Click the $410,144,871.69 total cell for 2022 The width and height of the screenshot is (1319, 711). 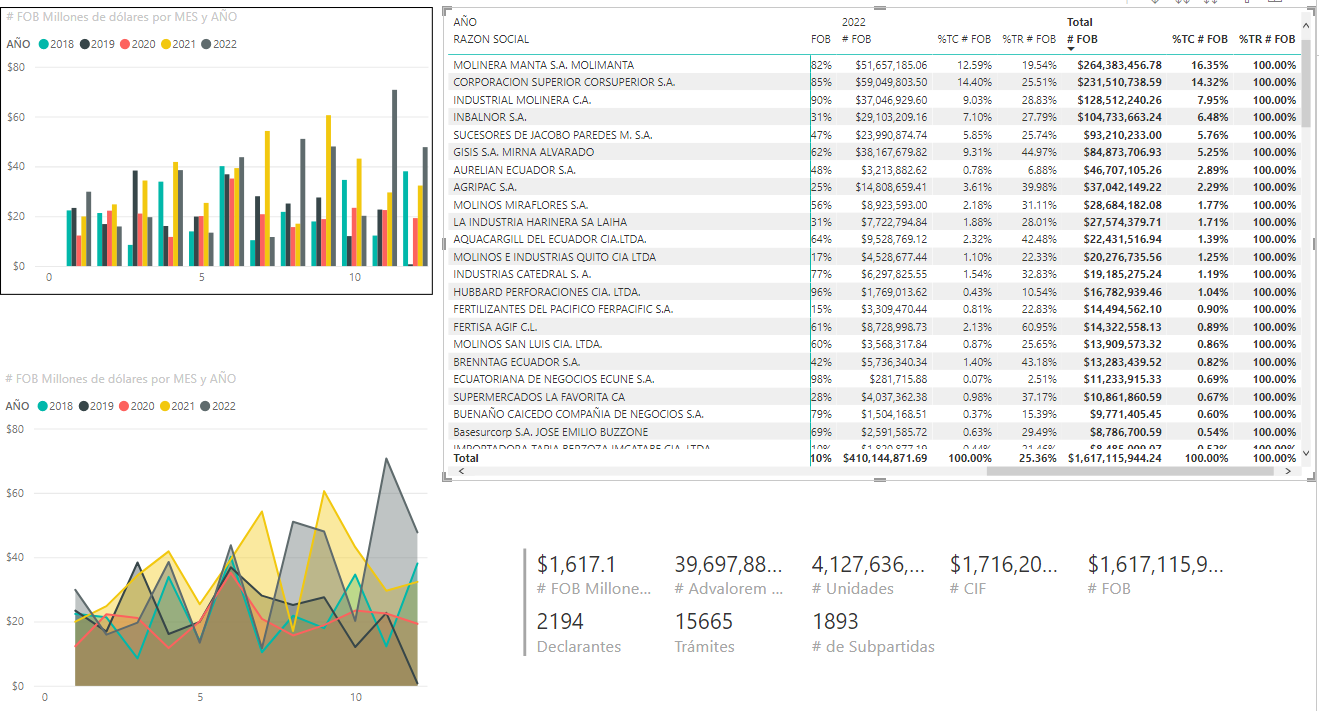click(884, 458)
